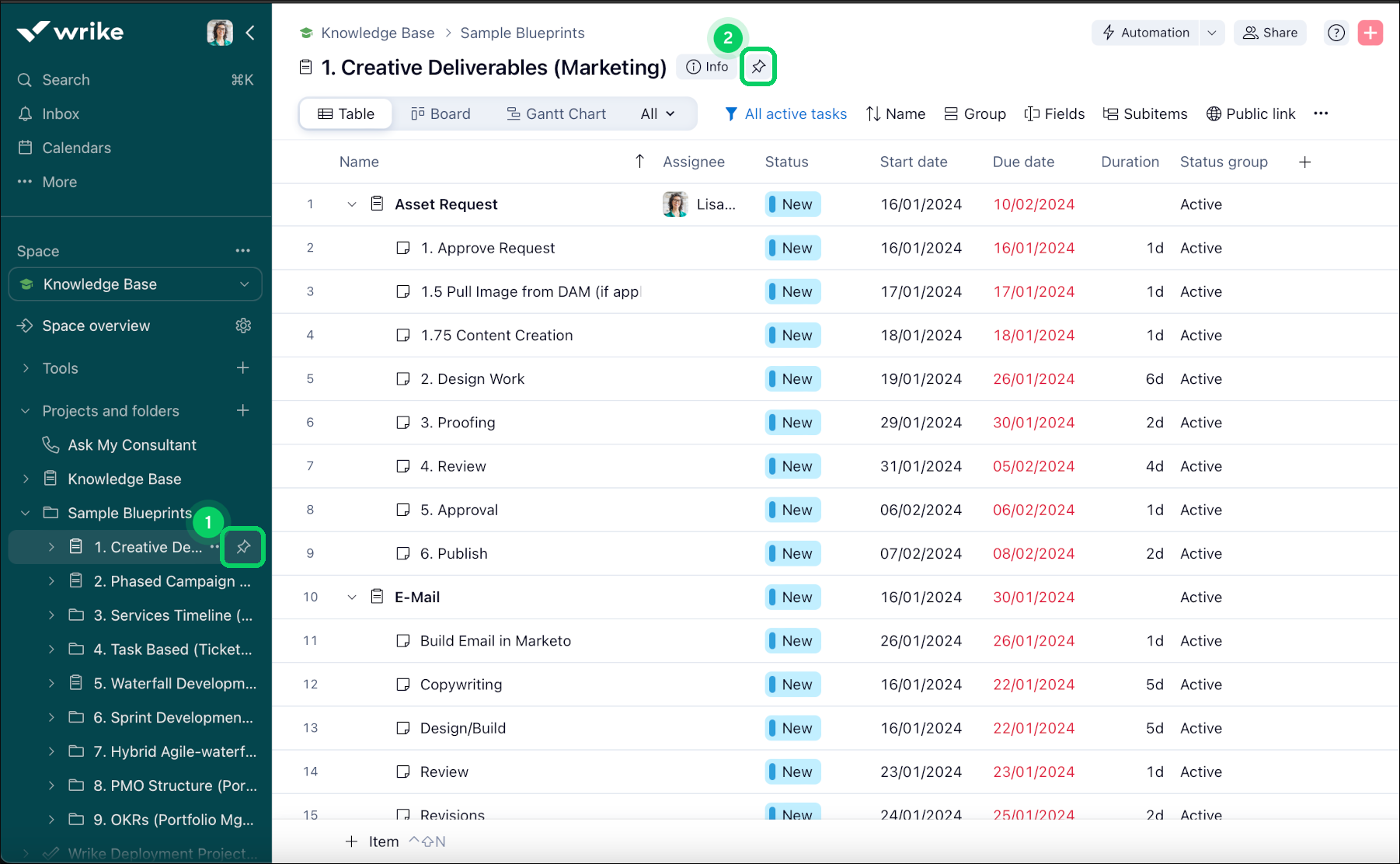Collapse the sidebar with the arrow icon
Screen dimensions: 1400x864
(250, 33)
